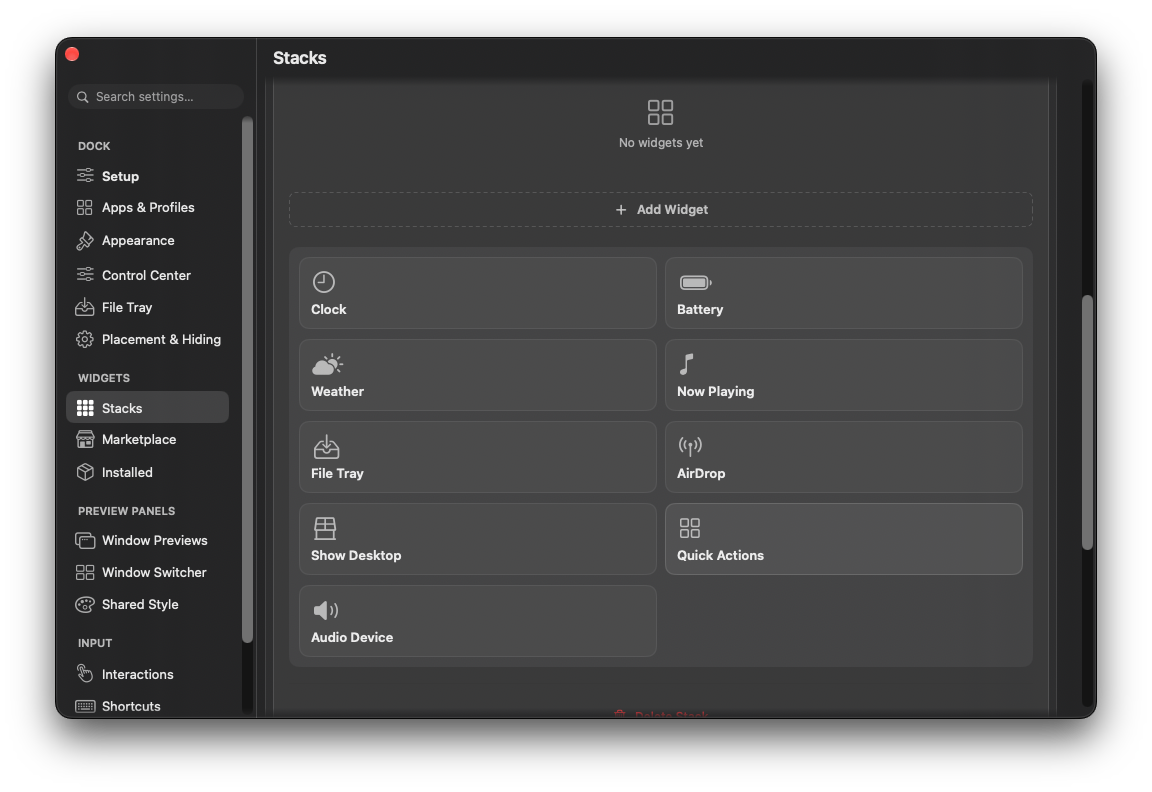Select the Quick Actions widget

click(x=843, y=539)
